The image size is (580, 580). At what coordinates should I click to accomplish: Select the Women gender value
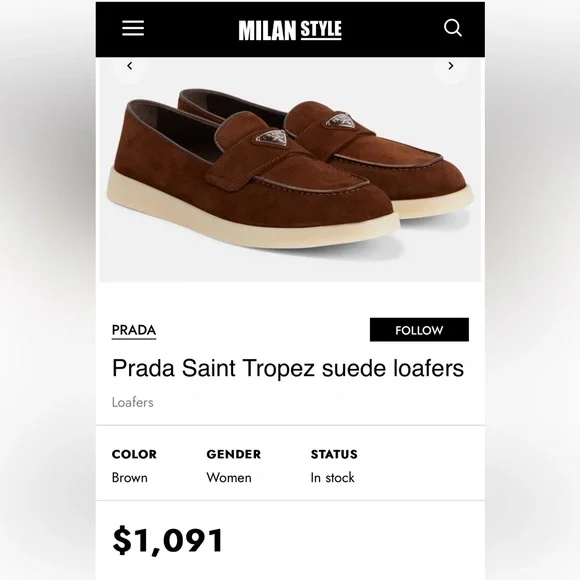tap(229, 478)
